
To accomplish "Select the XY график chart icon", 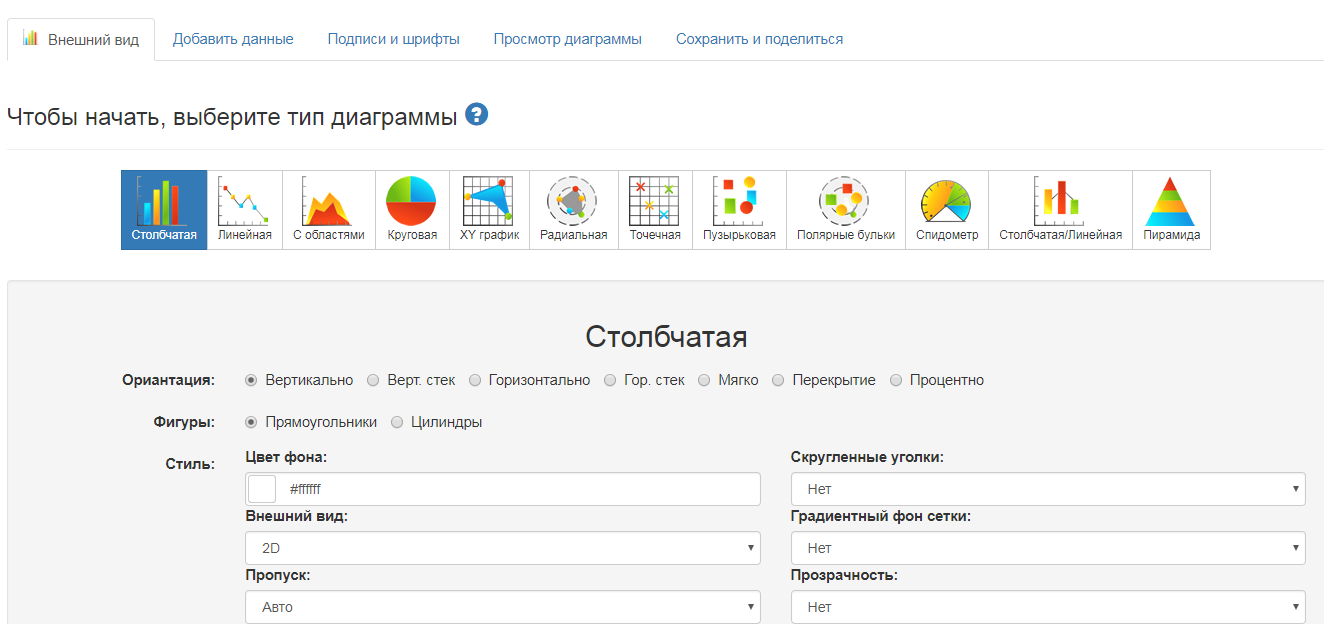I will point(489,208).
